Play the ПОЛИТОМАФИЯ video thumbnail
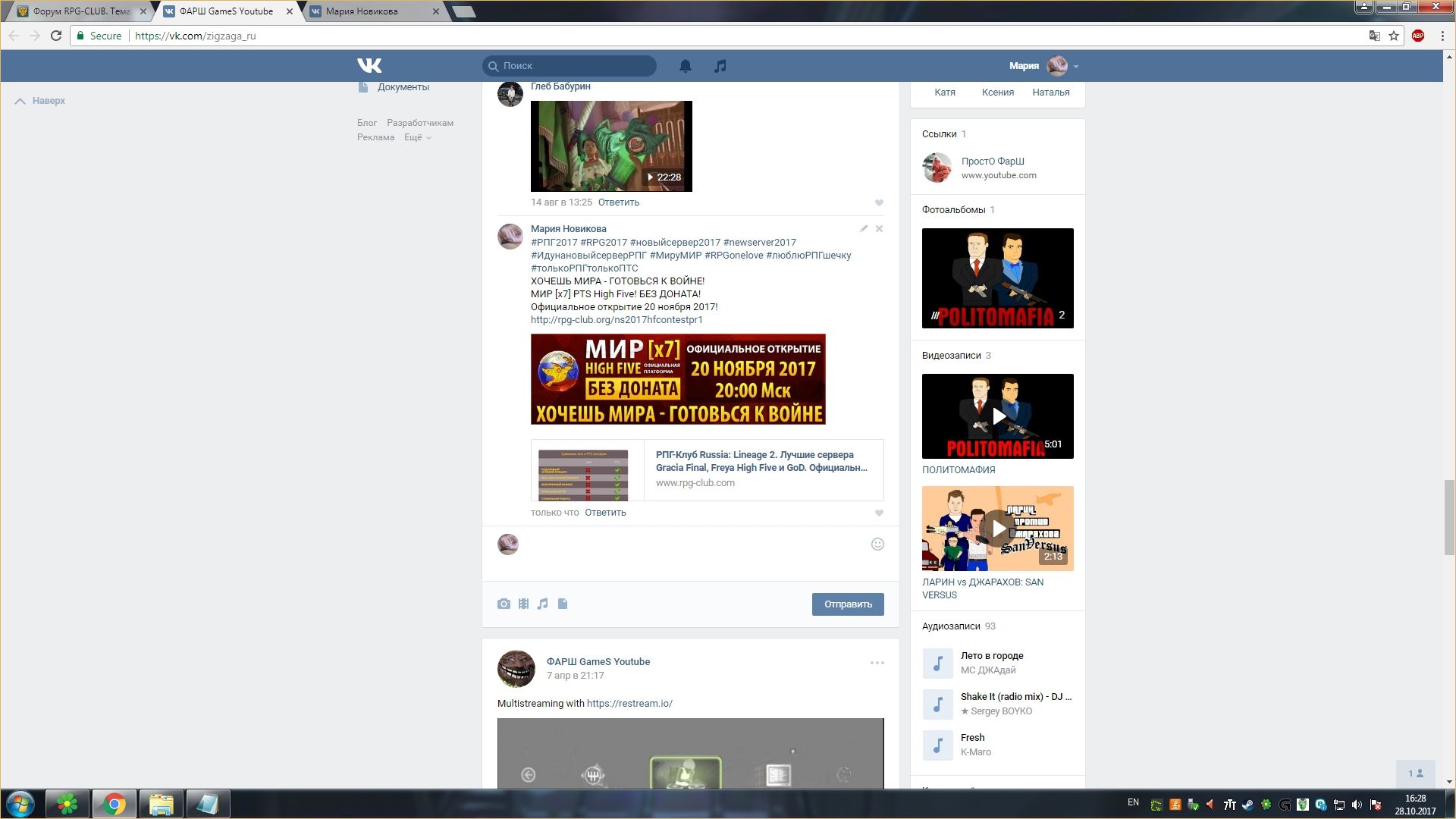 998,416
